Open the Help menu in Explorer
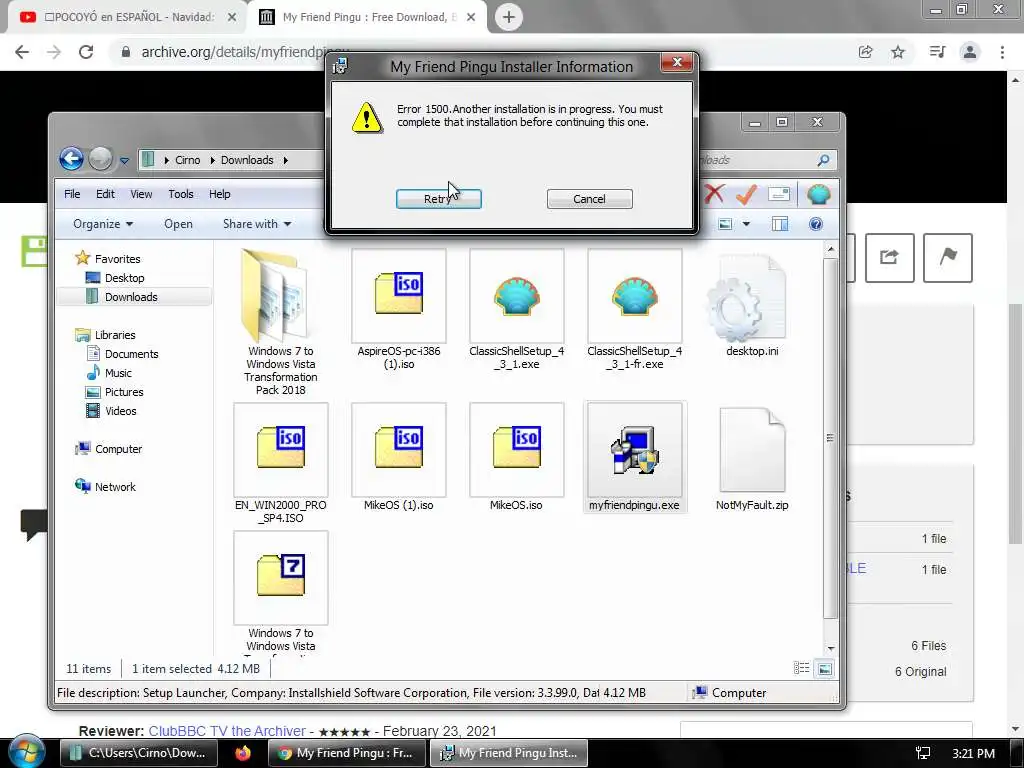1024x768 pixels. pos(219,194)
